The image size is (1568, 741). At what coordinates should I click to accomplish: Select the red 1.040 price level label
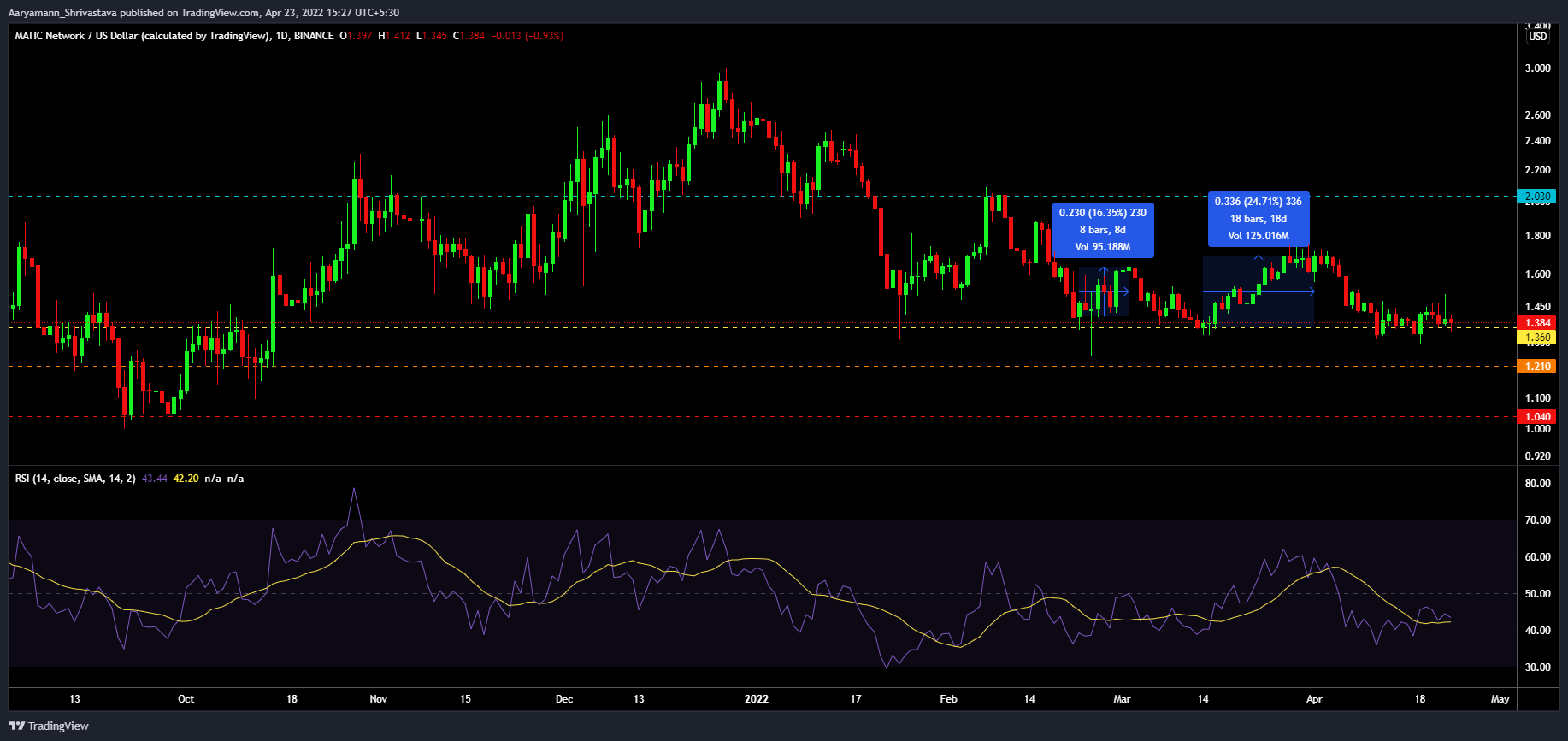coord(1537,417)
